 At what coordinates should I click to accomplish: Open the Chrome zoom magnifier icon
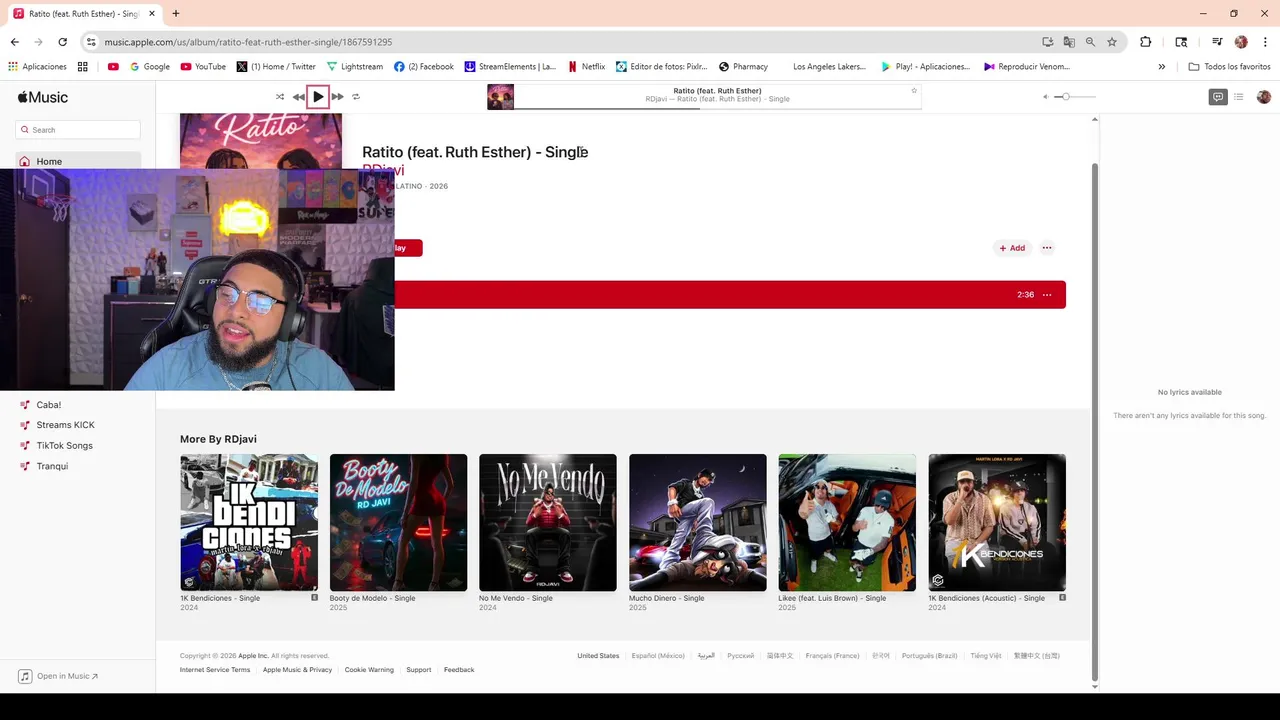[1090, 42]
